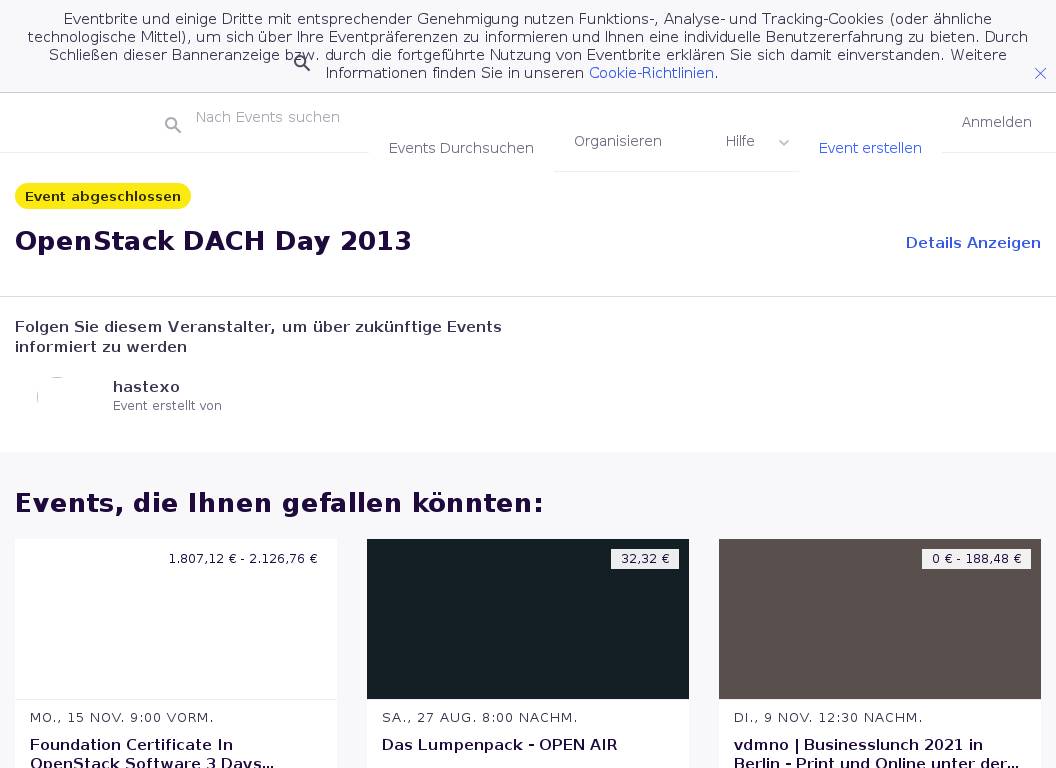1056x768 pixels.
Task: Click Anmelden to sign in
Action: coord(996,122)
